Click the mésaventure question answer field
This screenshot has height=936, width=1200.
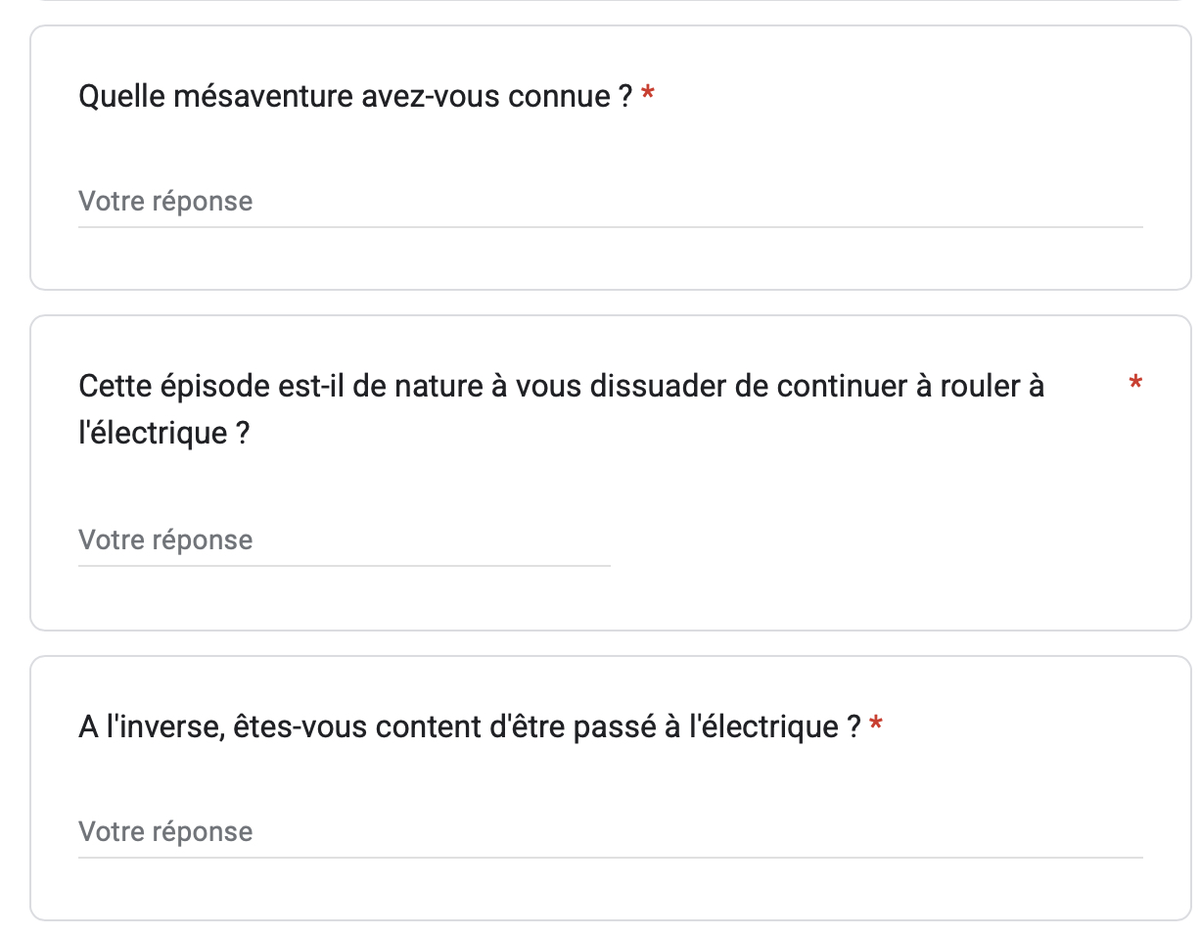point(610,202)
